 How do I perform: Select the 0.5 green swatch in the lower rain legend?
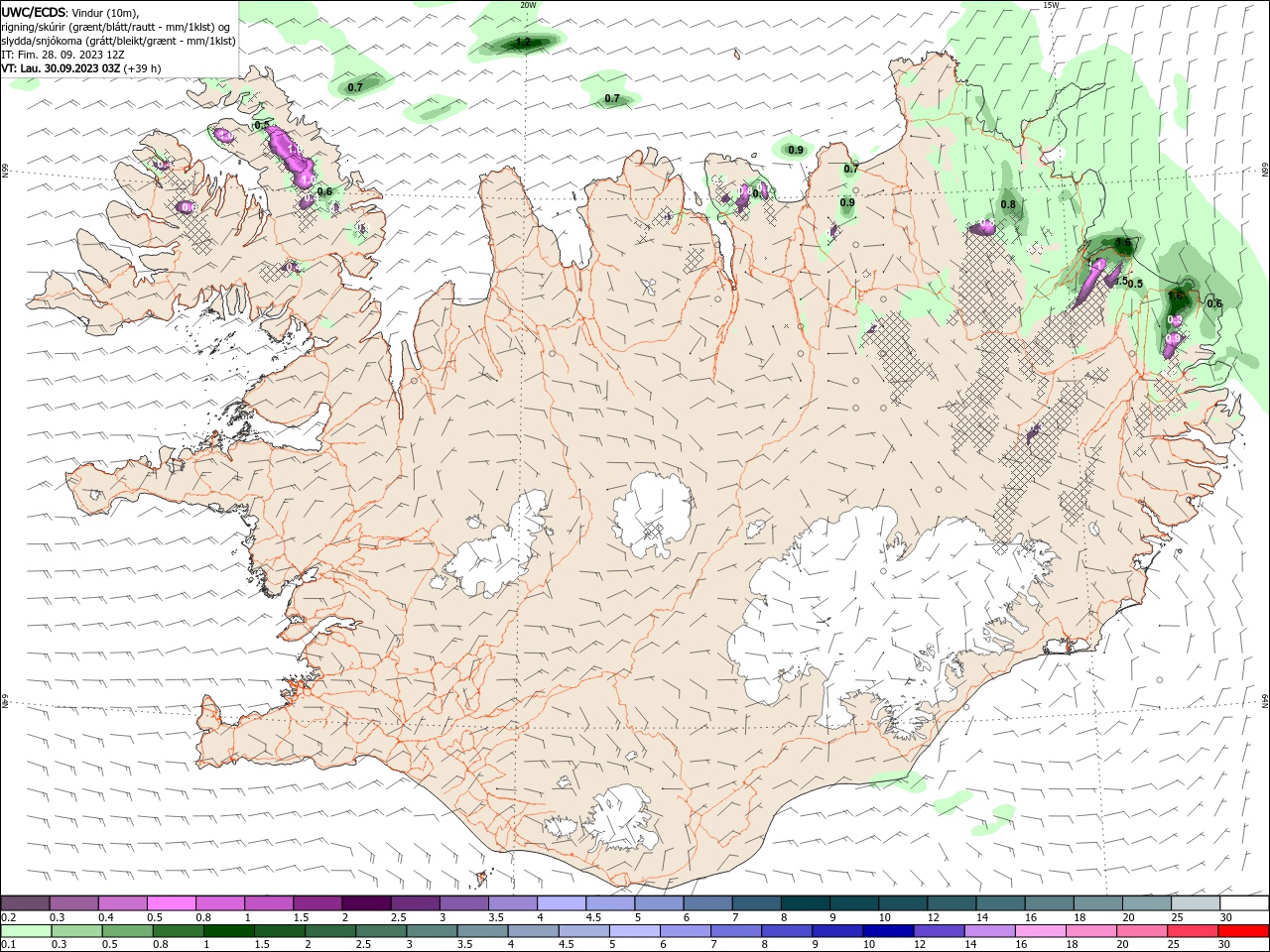(x=128, y=931)
